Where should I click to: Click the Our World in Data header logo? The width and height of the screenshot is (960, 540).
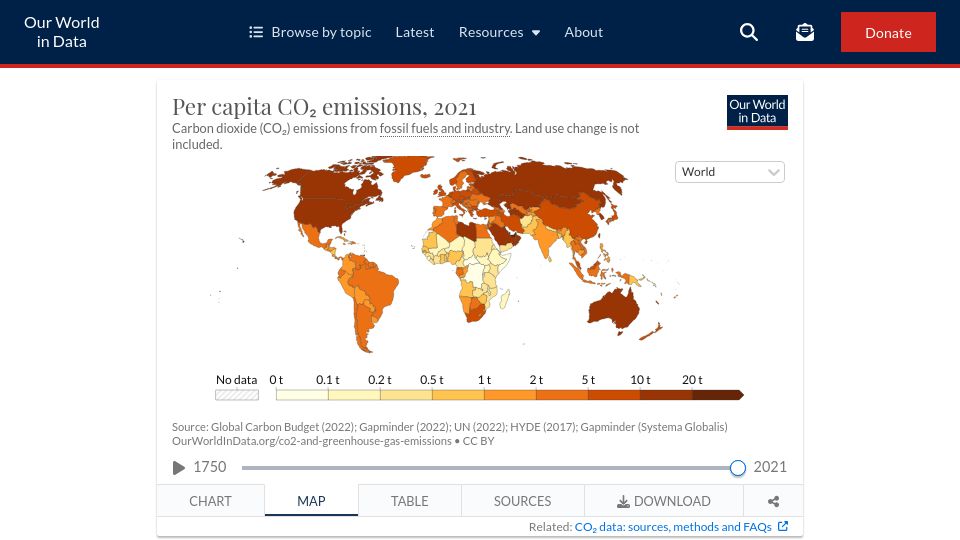[x=61, y=32]
